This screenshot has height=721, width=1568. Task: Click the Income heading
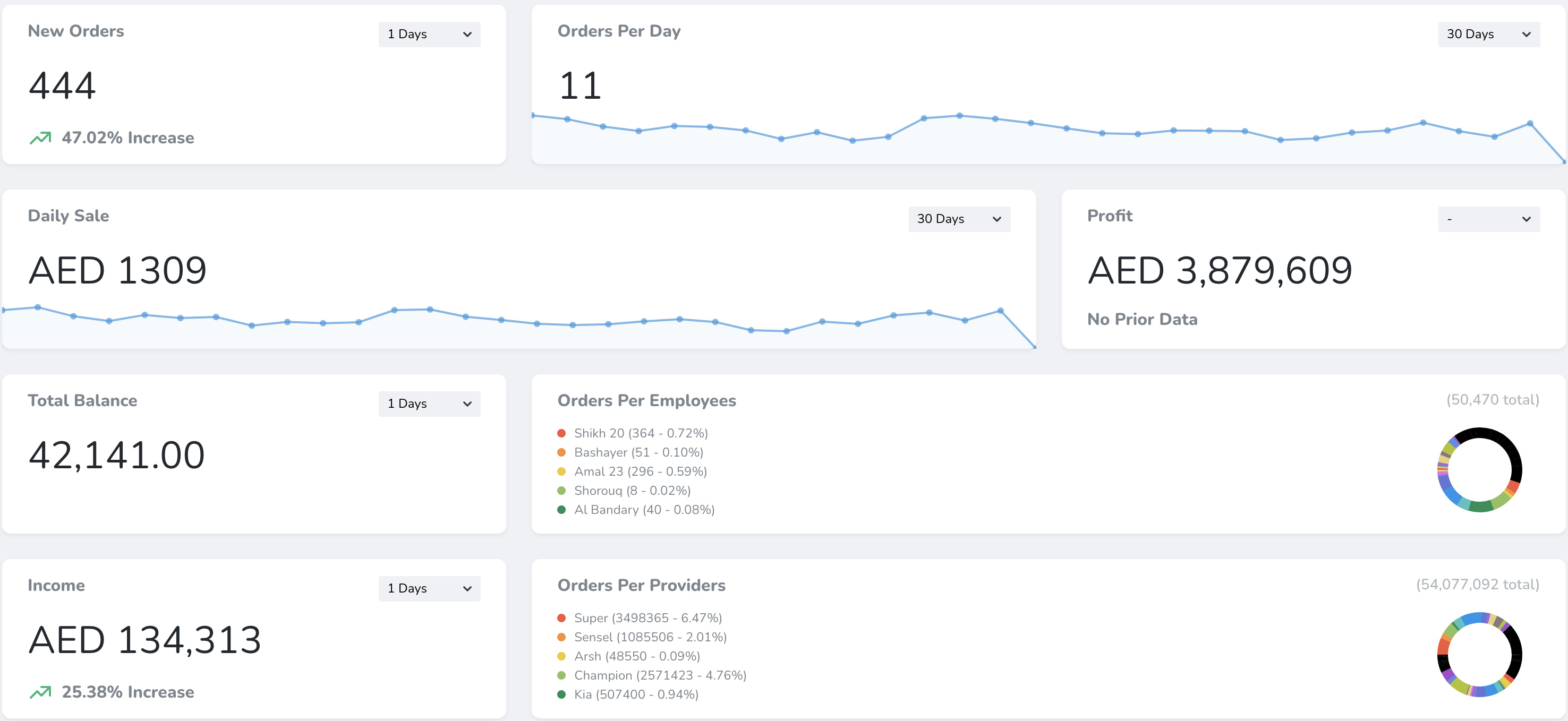[56, 585]
